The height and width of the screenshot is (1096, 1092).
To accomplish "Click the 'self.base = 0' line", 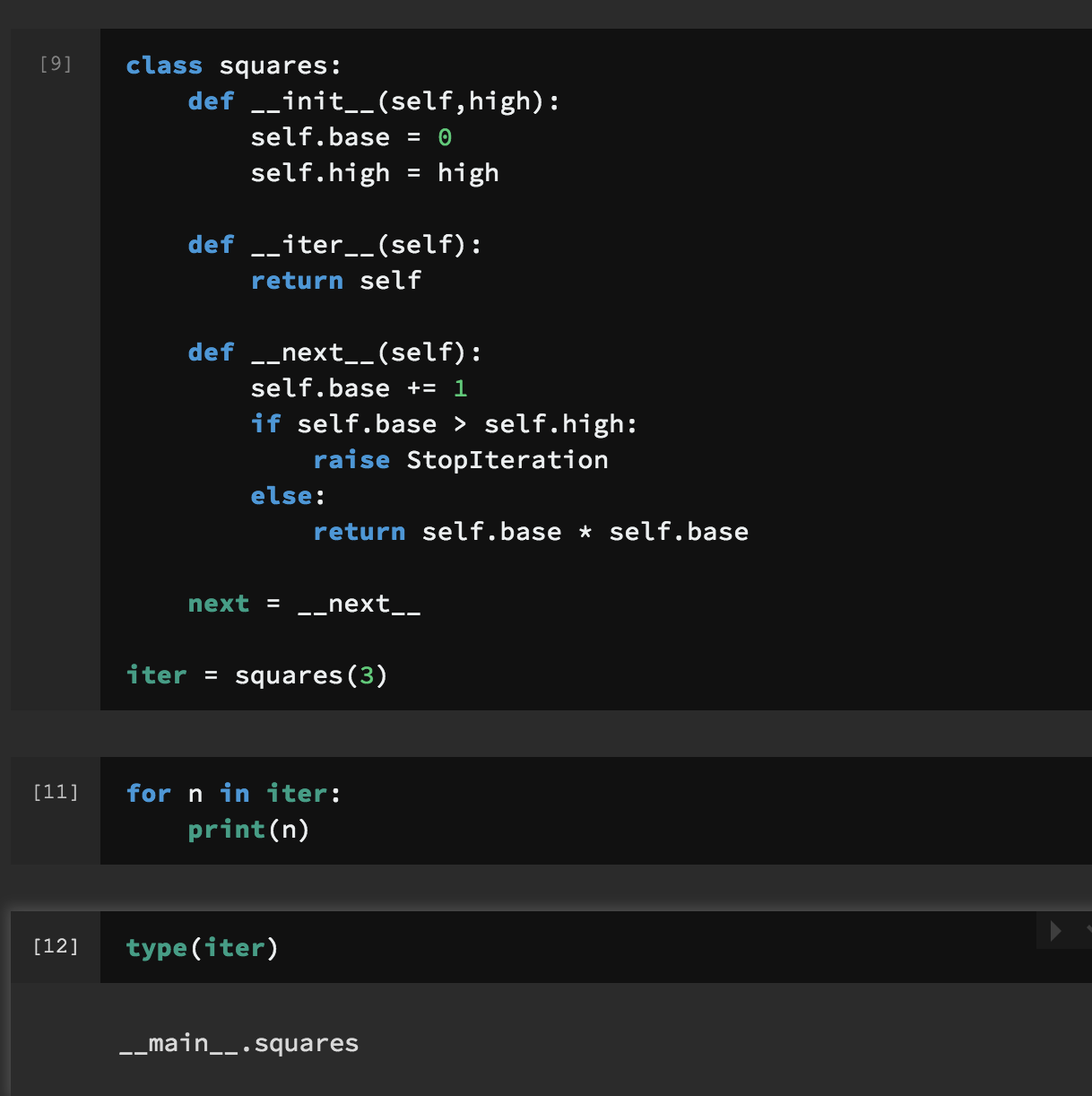I will tap(351, 137).
